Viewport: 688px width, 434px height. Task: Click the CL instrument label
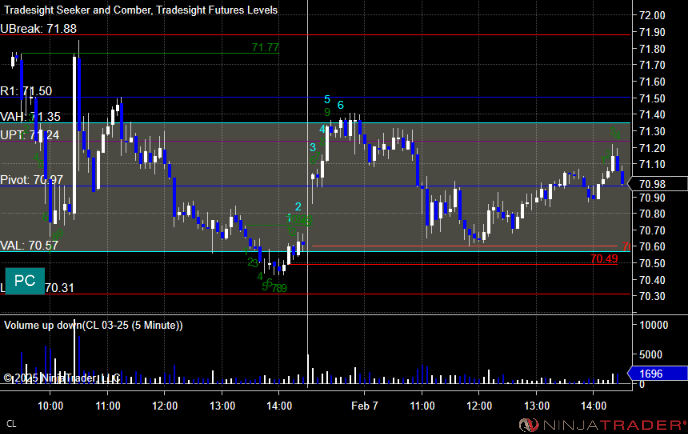click(x=11, y=424)
